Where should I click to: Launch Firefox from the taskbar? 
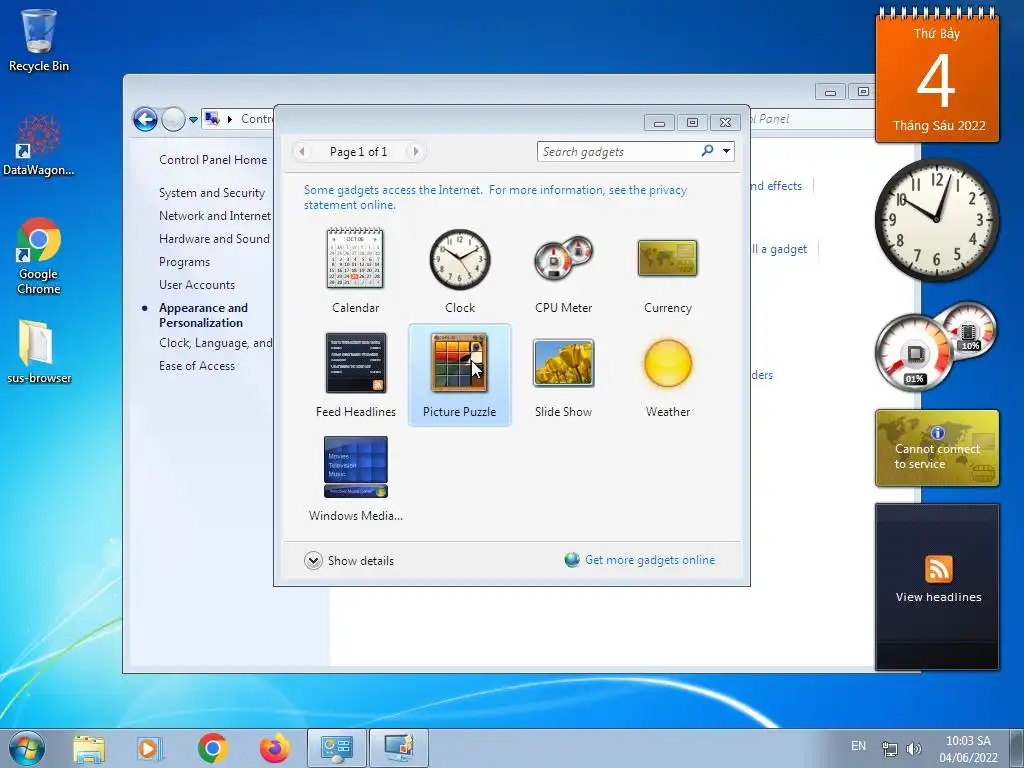tap(275, 748)
